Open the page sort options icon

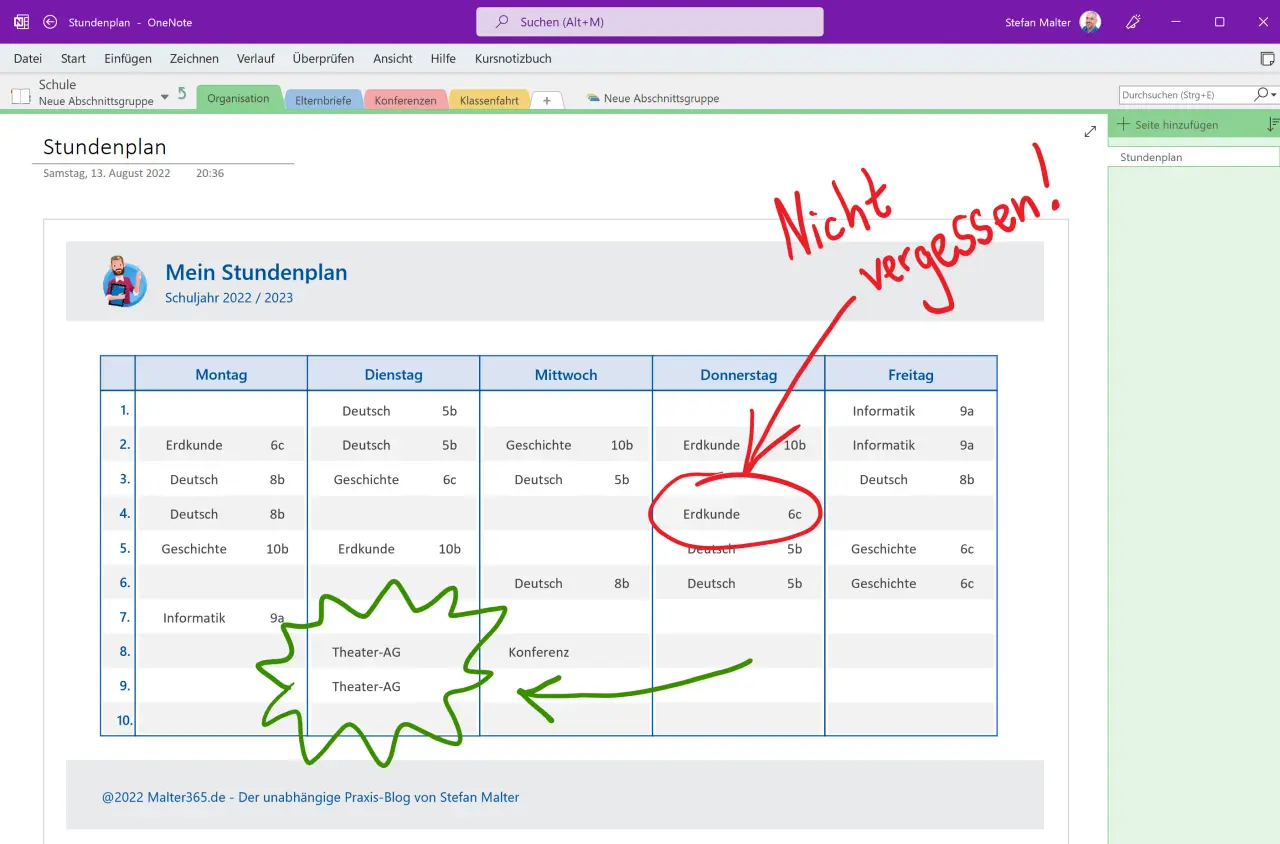click(1272, 124)
